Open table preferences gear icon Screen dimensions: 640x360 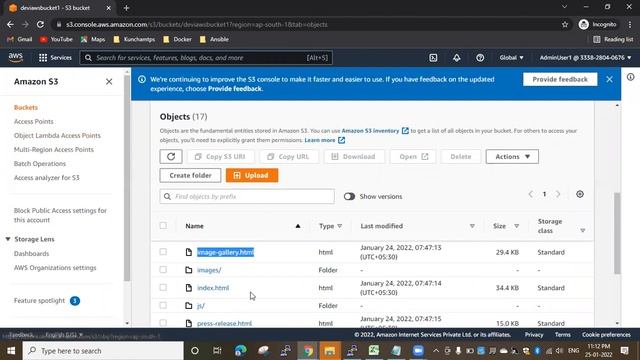580,194
